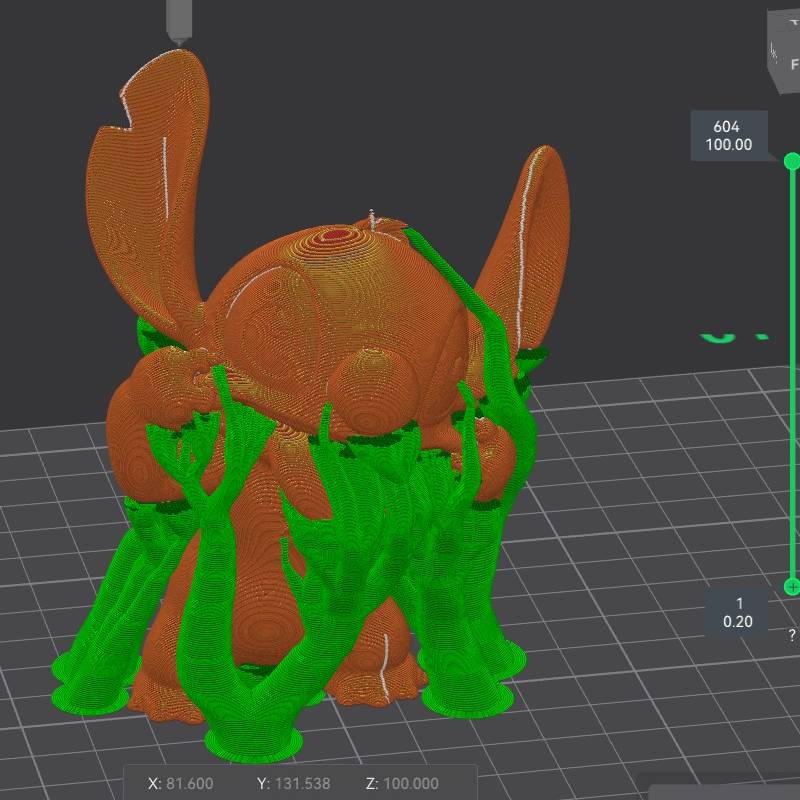The image size is (800, 800).
Task: Click the view orientation cube
Action: [x=784, y=50]
